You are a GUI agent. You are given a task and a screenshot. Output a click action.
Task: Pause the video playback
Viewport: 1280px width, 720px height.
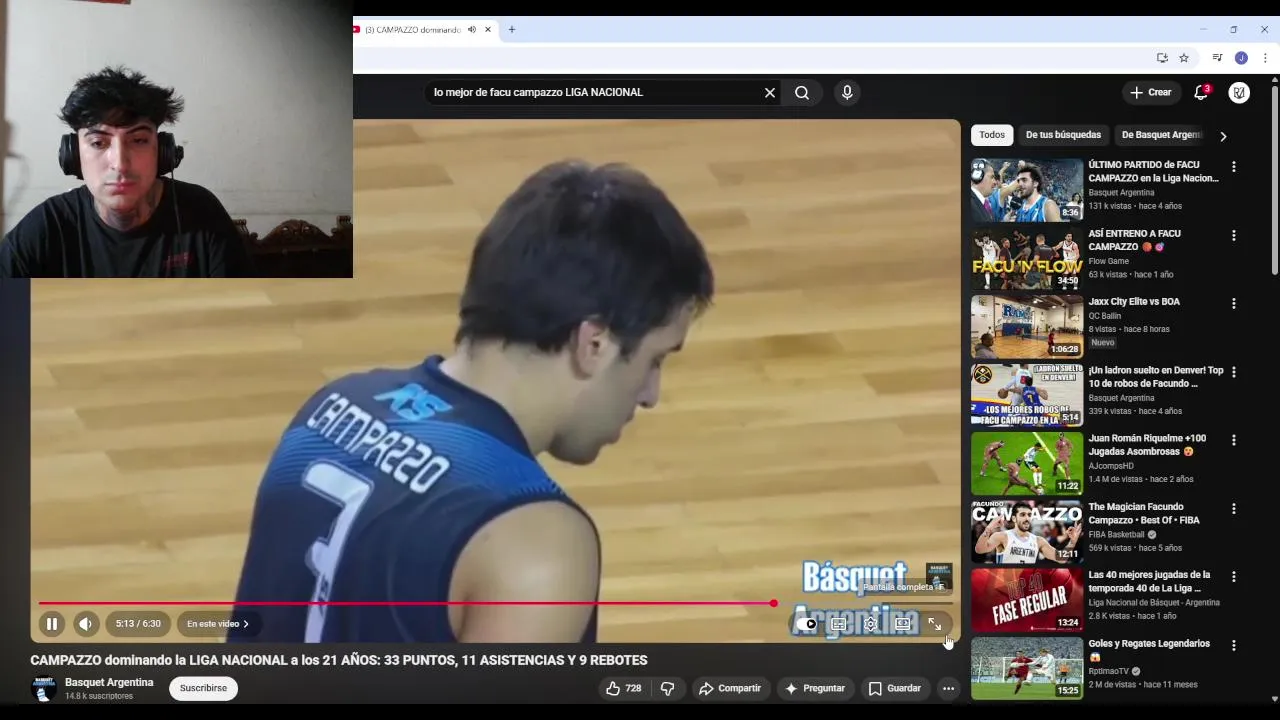(x=52, y=624)
